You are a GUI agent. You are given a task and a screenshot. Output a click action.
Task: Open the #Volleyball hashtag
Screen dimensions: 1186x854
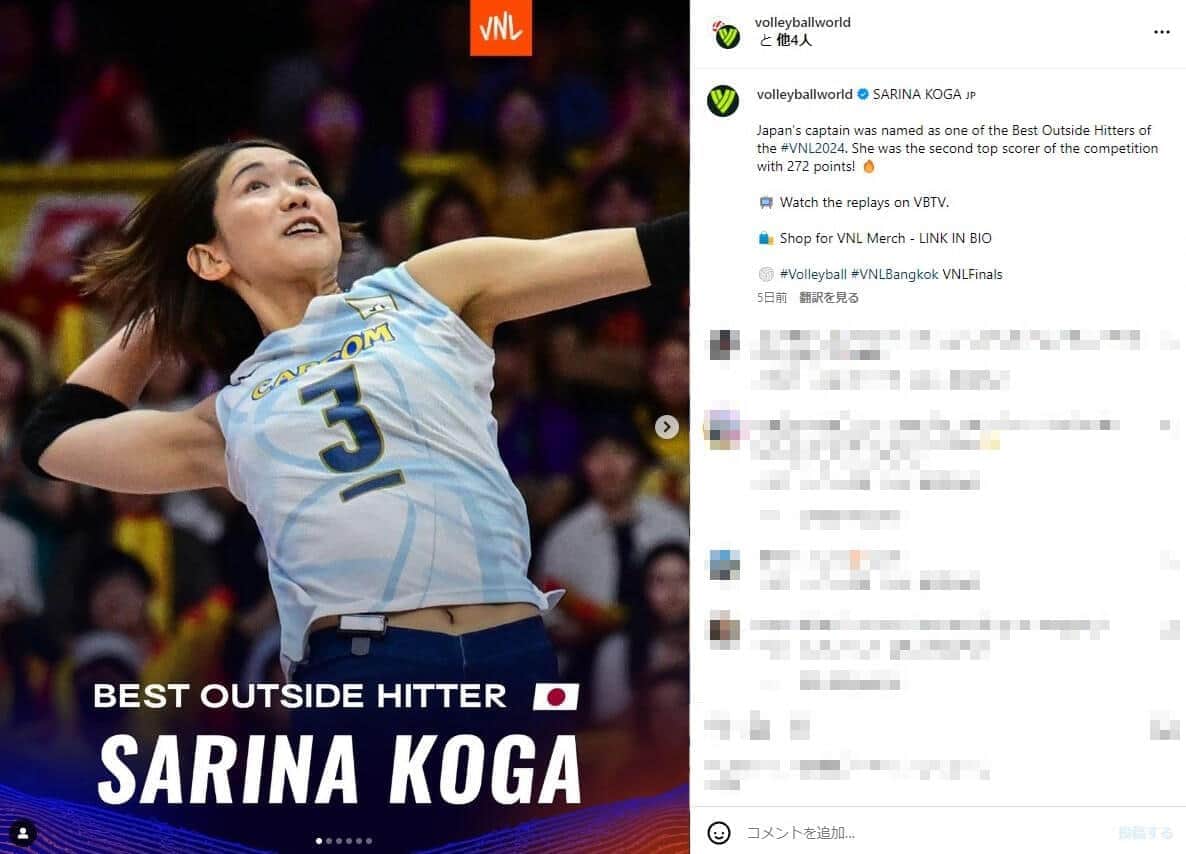click(x=812, y=274)
